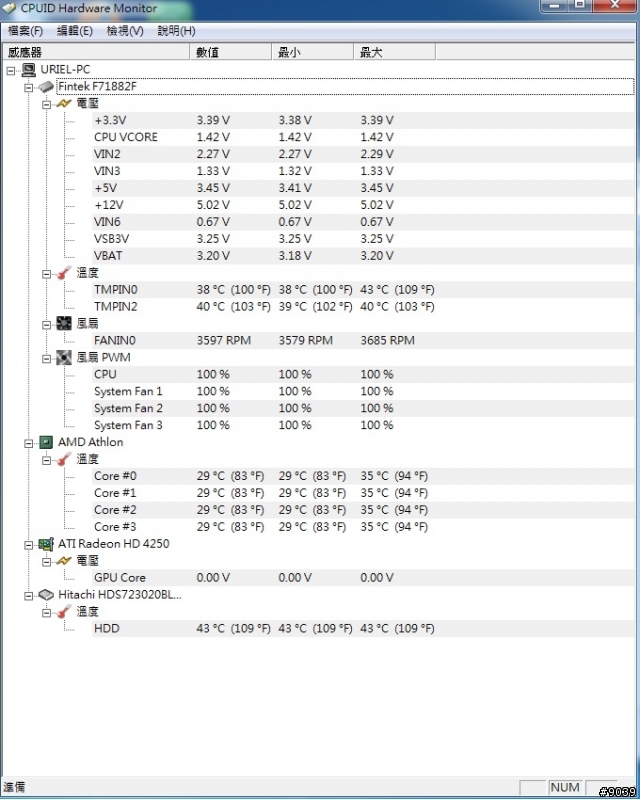The height and width of the screenshot is (800, 640).
Task: Select the Core #3 temperature row
Action: (363, 527)
